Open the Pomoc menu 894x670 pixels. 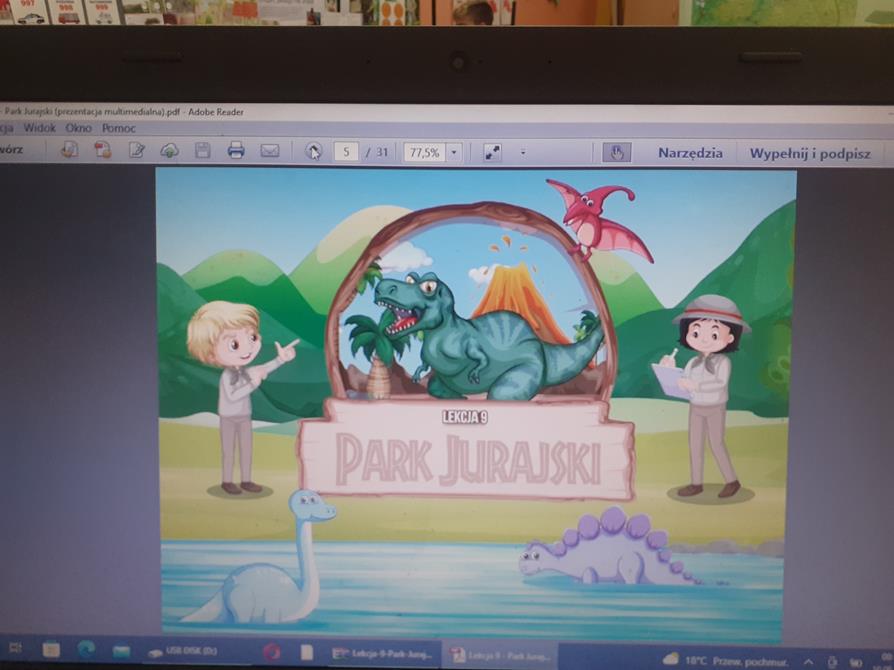(x=119, y=128)
